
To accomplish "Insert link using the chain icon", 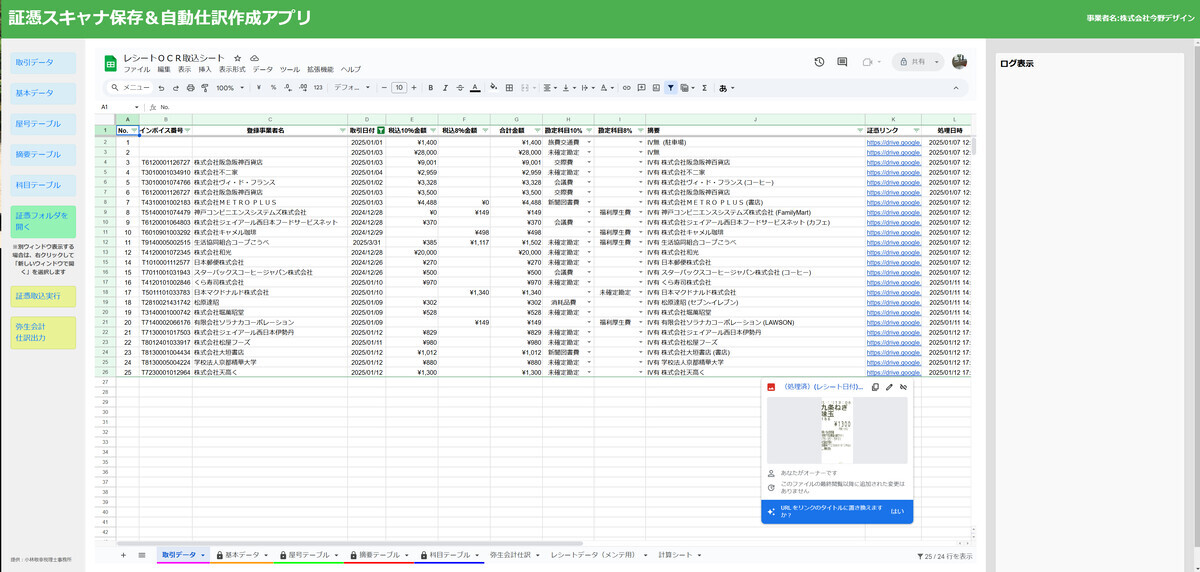I will click(626, 88).
